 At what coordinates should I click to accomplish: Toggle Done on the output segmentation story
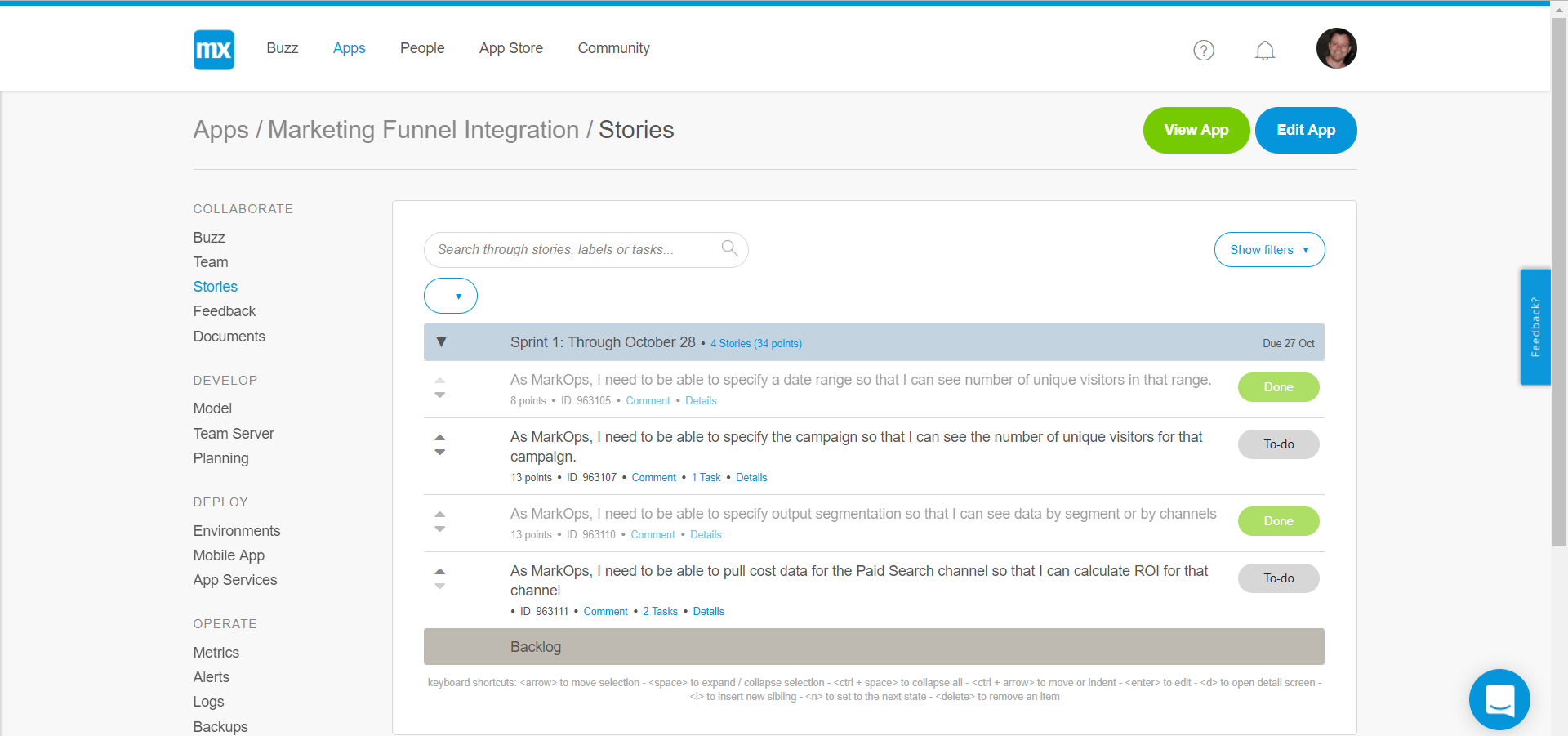point(1278,520)
